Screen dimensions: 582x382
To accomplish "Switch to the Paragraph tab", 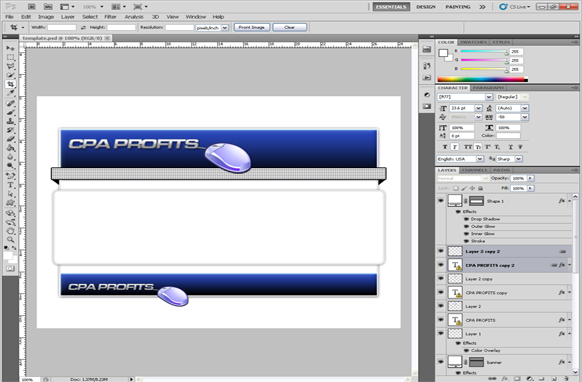I will (x=488, y=88).
